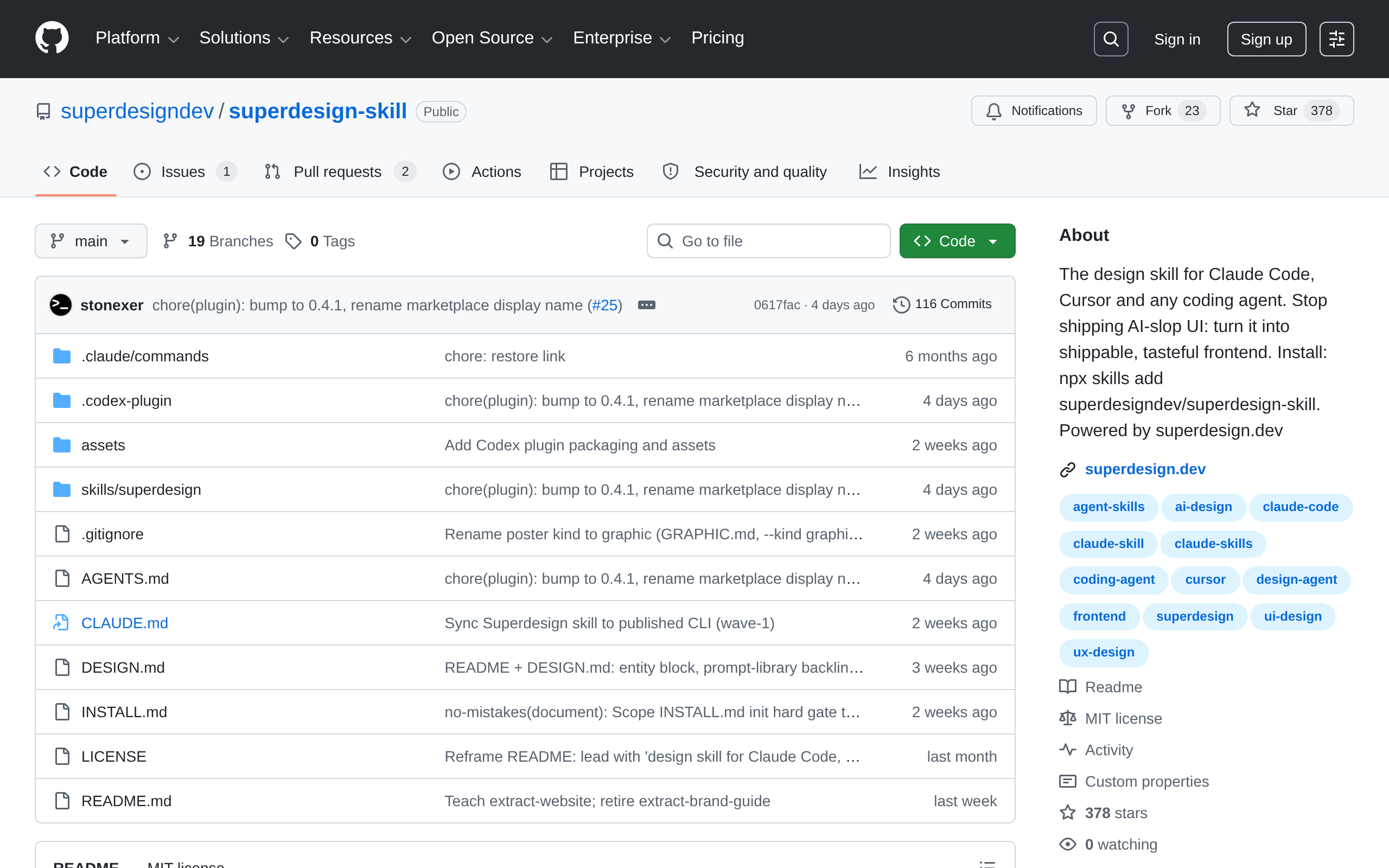The image size is (1389, 868).
Task: Click the Sign in link
Action: [1177, 39]
